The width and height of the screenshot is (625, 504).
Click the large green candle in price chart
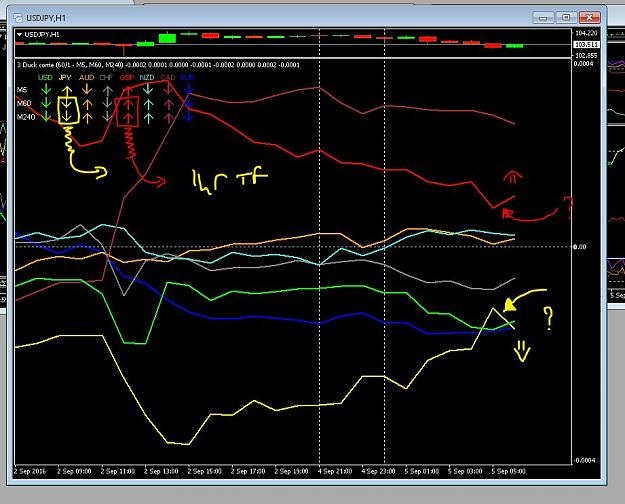[167, 38]
